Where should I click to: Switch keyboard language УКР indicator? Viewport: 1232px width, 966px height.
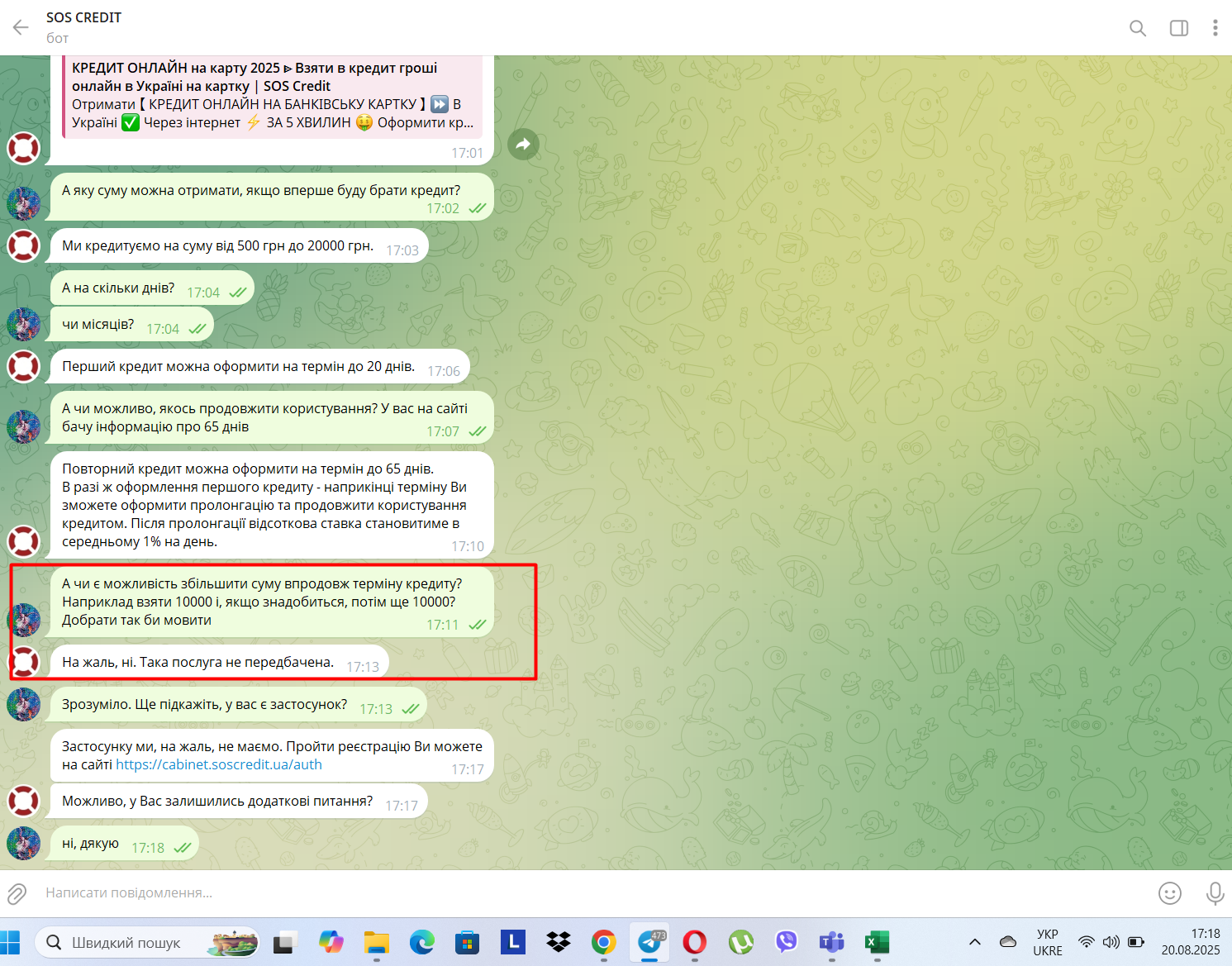[1048, 942]
